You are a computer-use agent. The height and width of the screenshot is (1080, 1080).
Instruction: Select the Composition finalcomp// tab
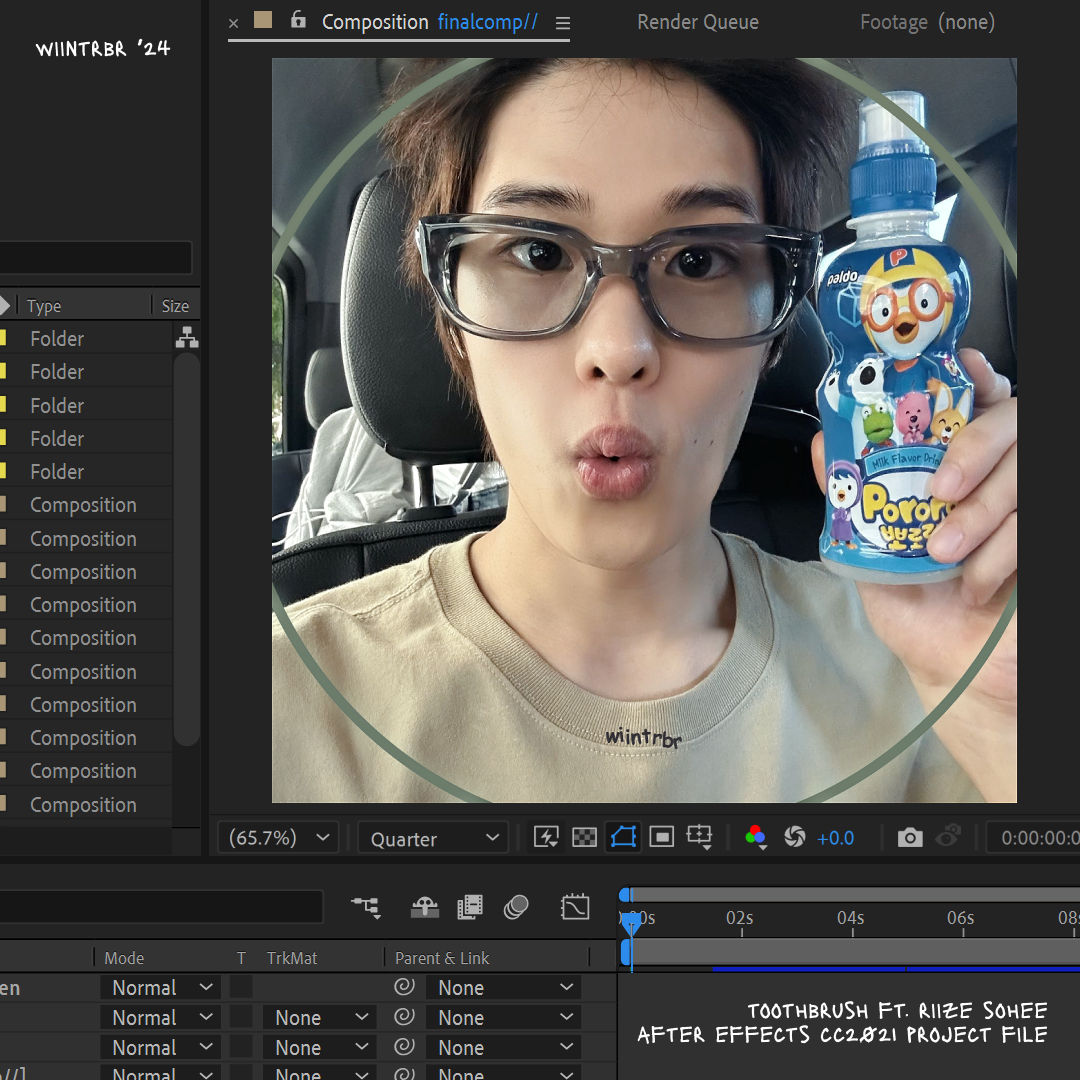(429, 22)
